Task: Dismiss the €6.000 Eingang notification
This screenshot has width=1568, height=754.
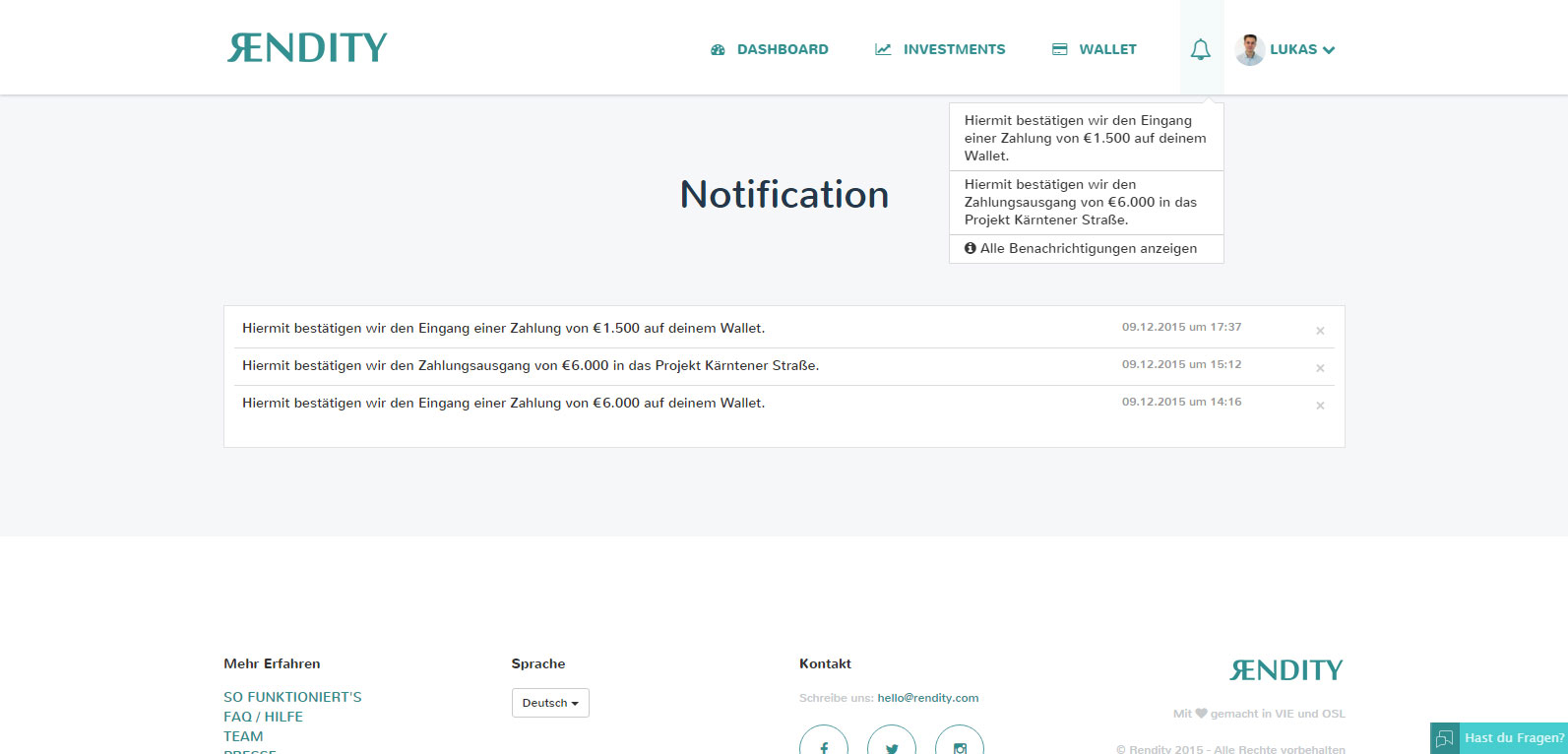Action: tap(1320, 406)
